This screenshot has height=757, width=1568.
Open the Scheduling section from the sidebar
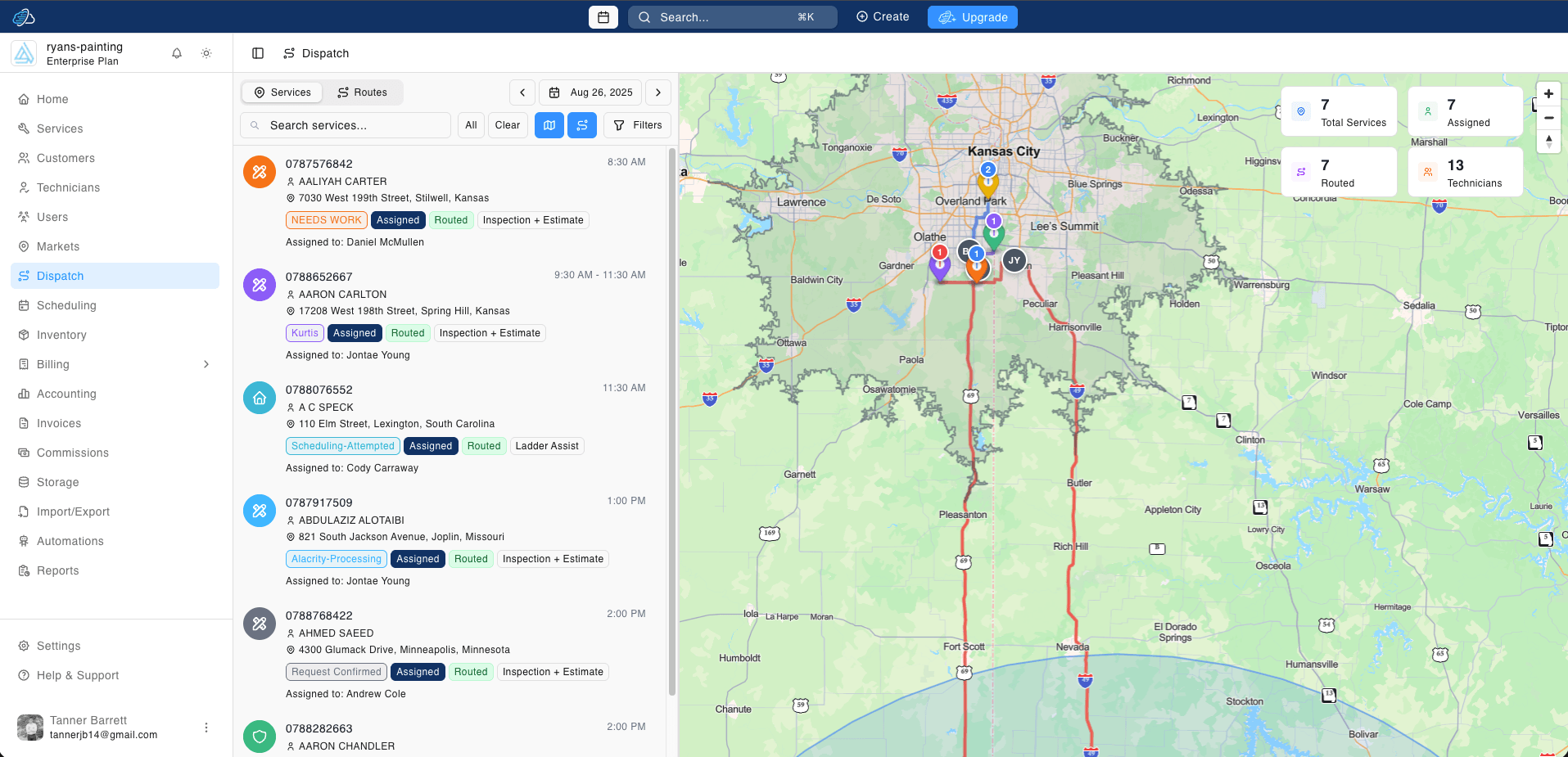tap(66, 305)
